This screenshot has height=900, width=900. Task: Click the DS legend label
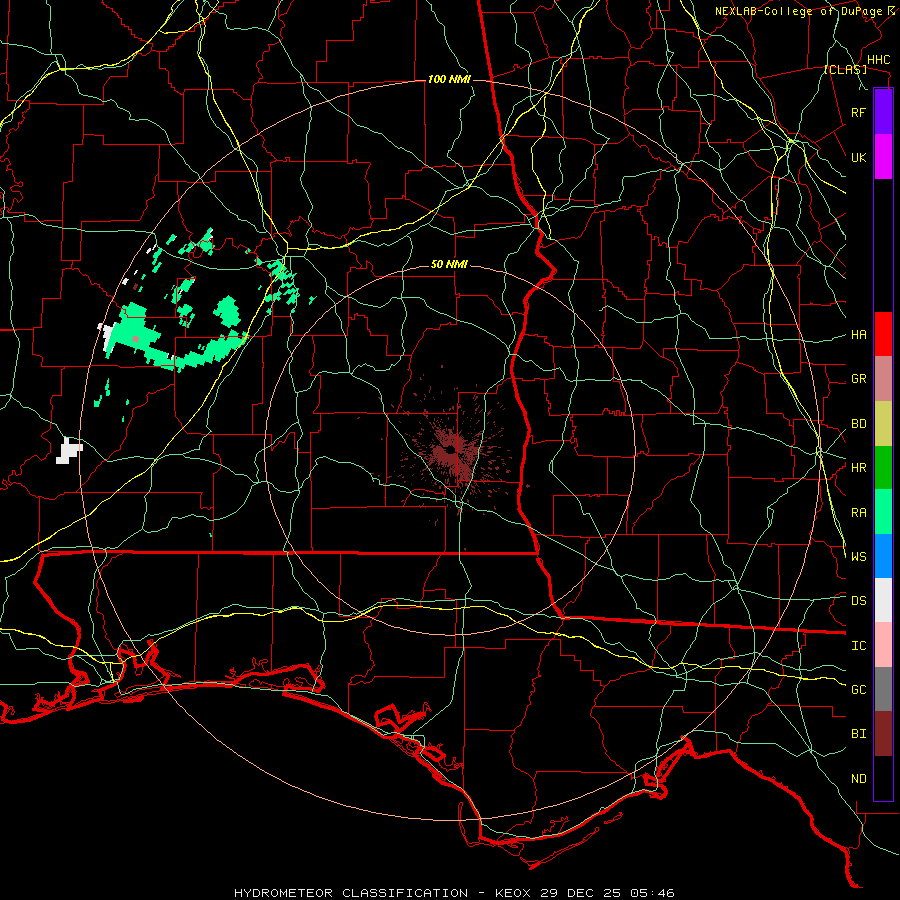point(858,601)
